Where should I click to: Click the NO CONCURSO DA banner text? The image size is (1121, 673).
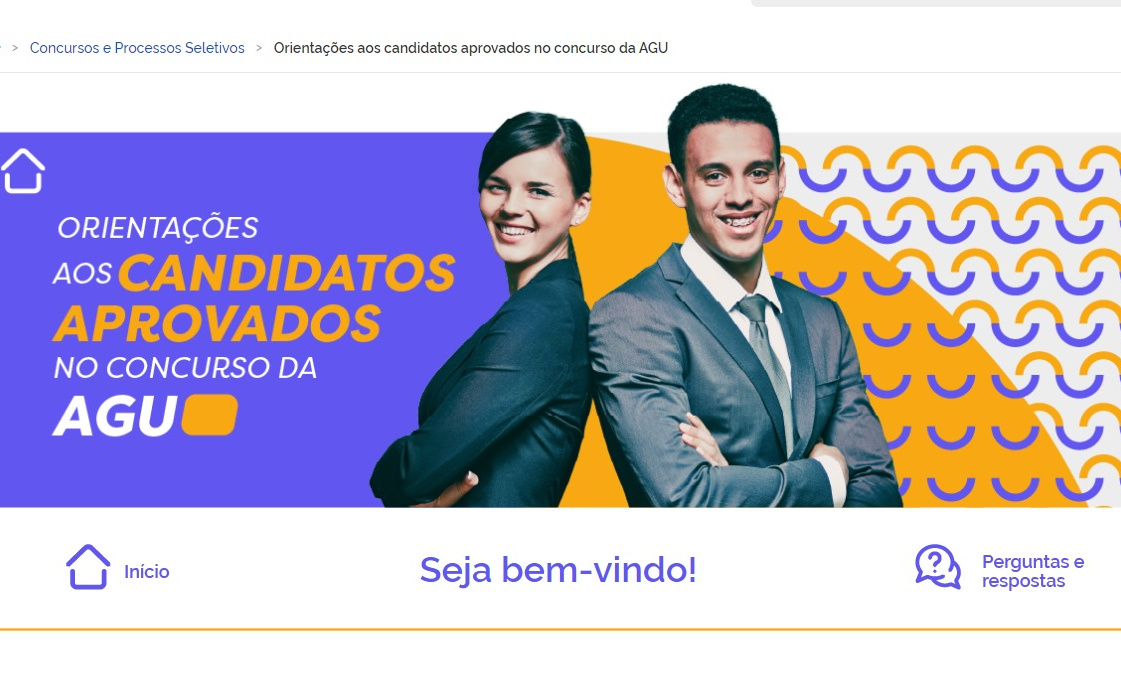185,368
